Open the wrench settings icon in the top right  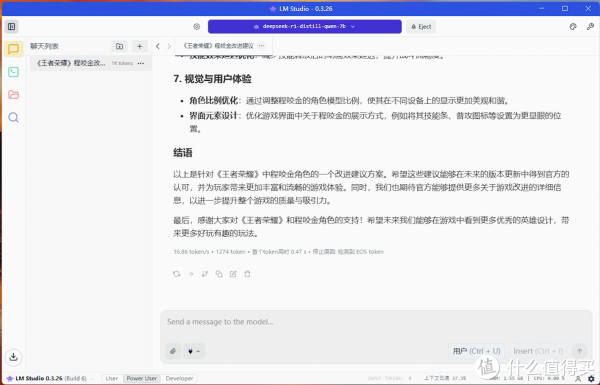coord(590,26)
